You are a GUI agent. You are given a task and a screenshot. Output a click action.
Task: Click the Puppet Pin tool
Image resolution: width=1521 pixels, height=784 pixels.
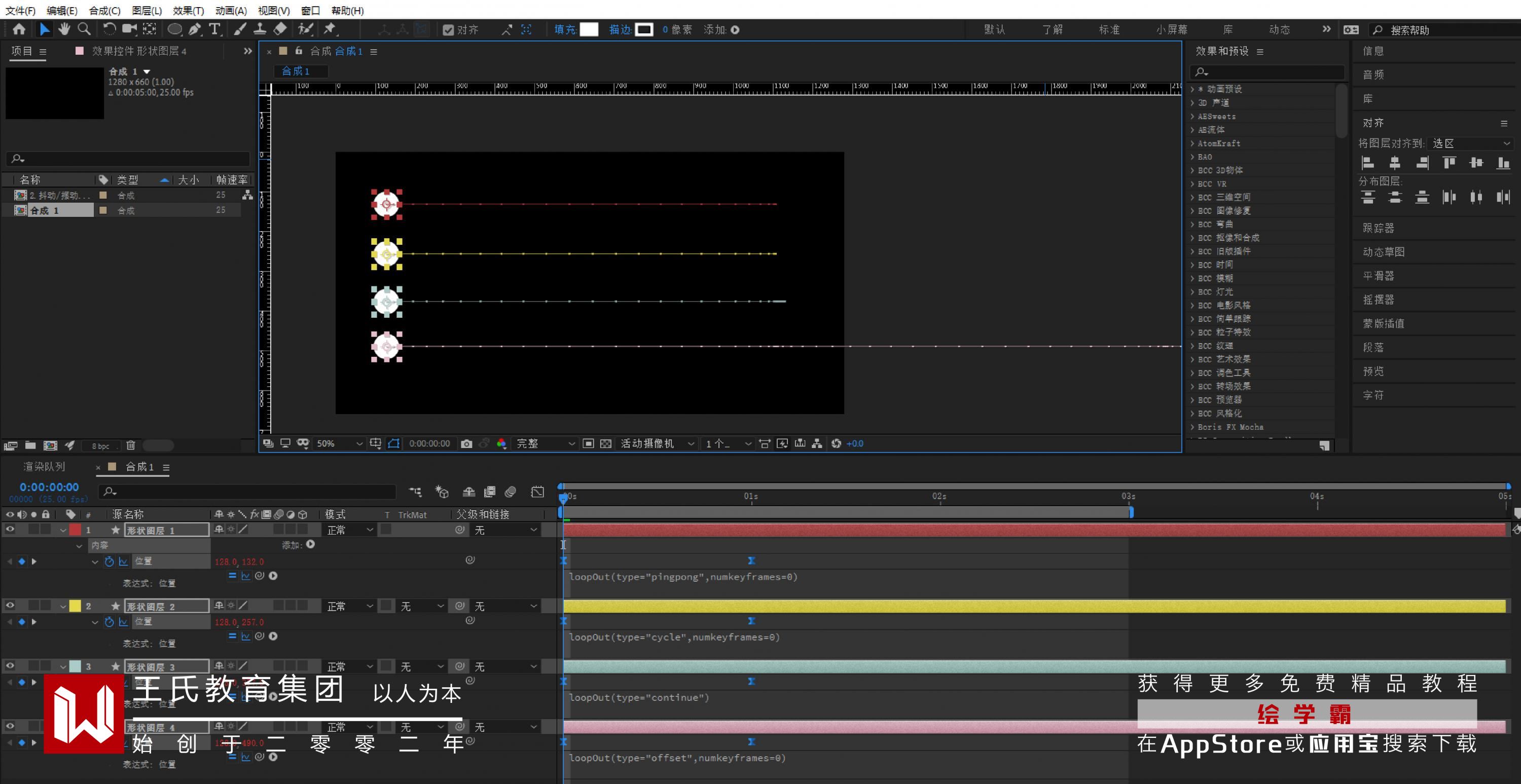330,29
